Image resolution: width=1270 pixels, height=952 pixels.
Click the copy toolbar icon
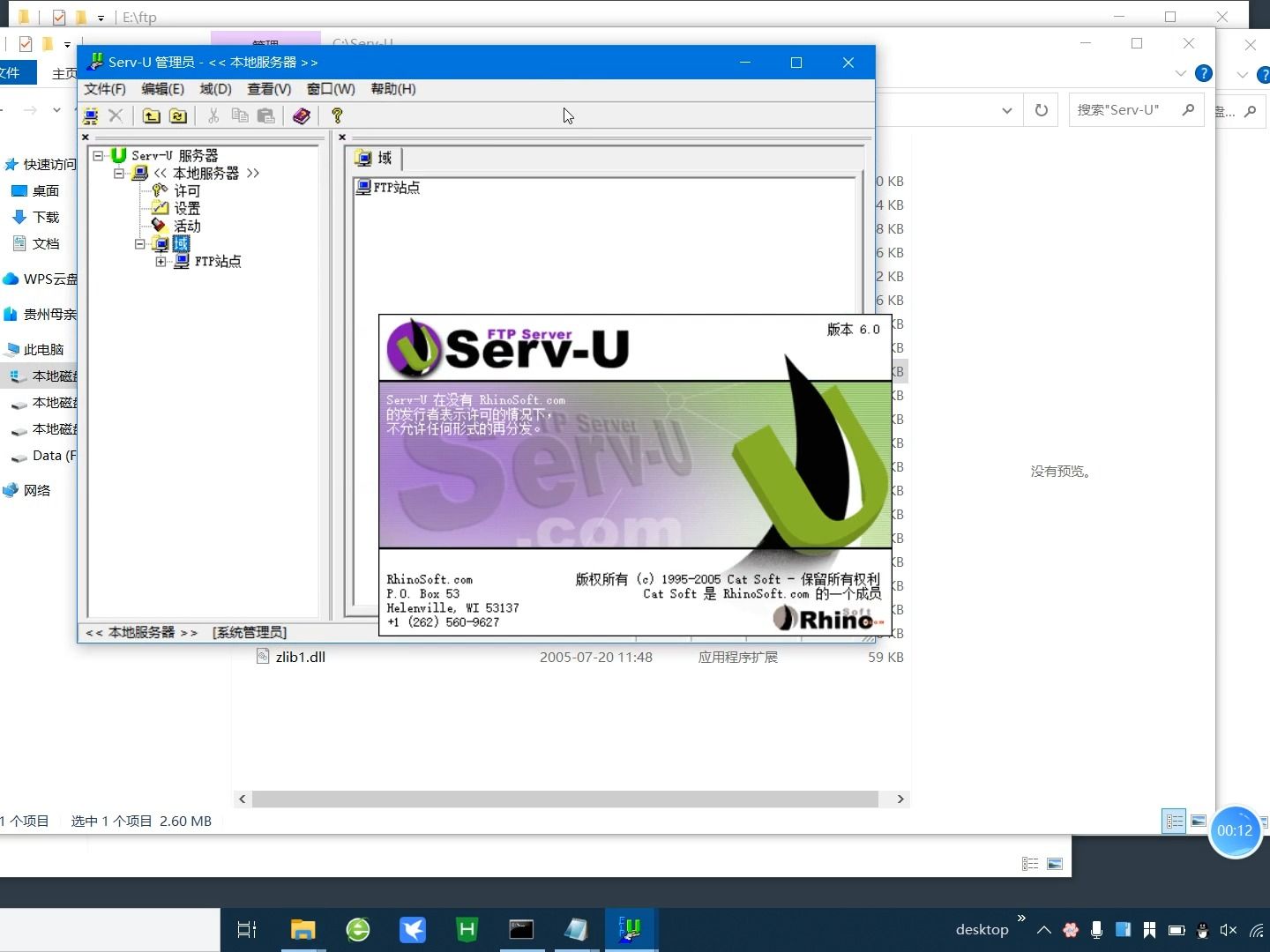(x=239, y=115)
